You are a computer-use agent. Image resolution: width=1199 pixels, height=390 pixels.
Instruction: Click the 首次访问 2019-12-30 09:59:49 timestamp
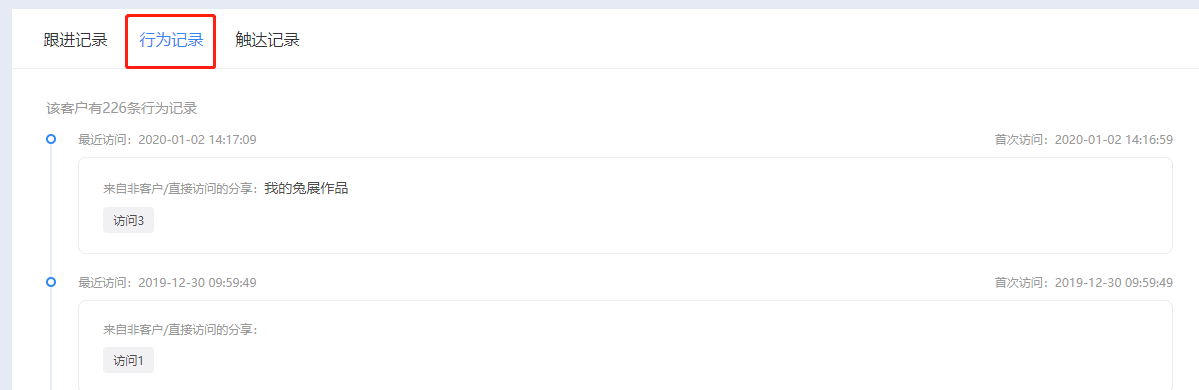[x=1084, y=282]
